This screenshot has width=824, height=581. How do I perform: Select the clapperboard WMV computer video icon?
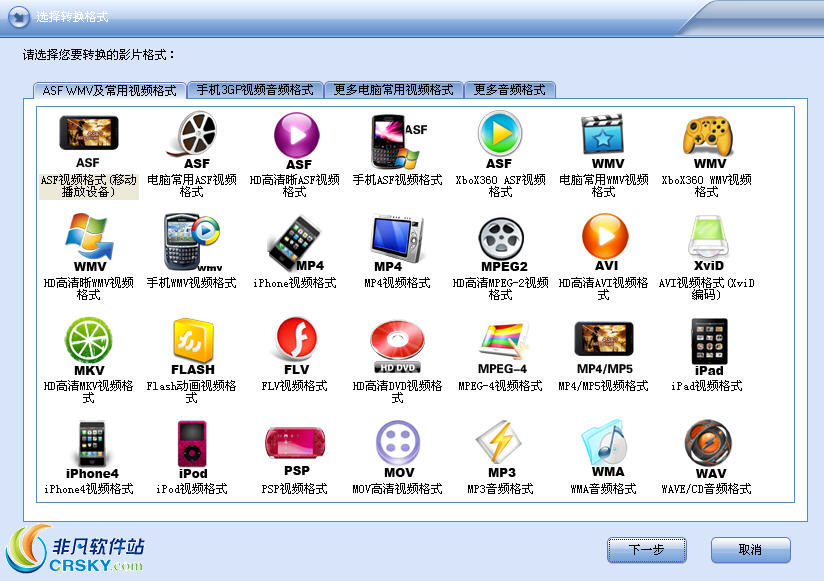(603, 141)
